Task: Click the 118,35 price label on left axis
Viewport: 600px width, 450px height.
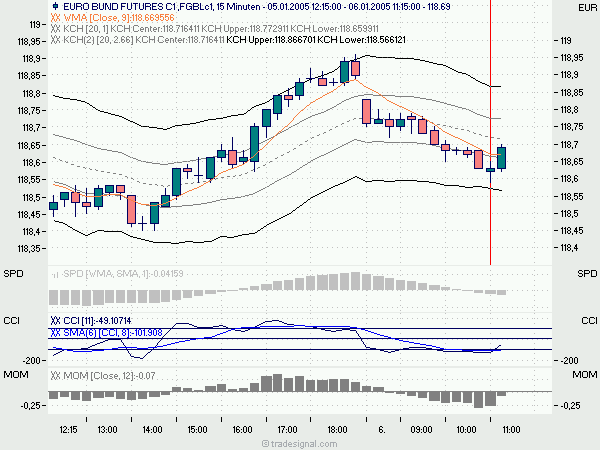Action: click(29, 249)
